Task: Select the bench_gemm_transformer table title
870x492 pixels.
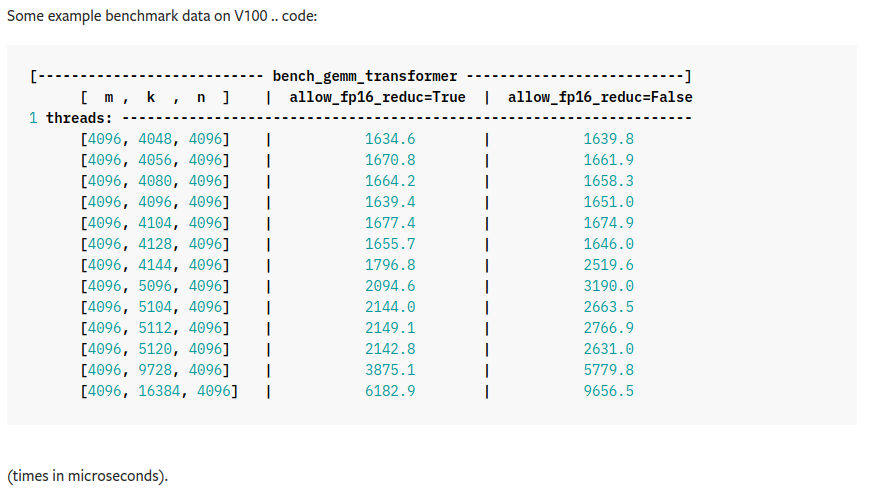Action: tap(365, 76)
